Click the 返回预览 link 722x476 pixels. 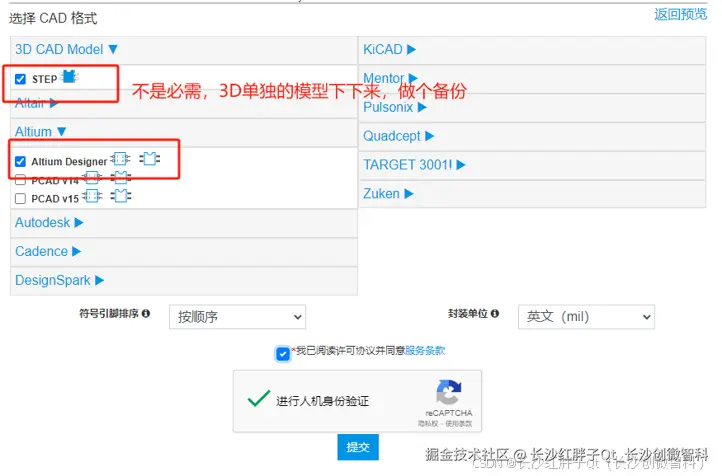[681, 14]
